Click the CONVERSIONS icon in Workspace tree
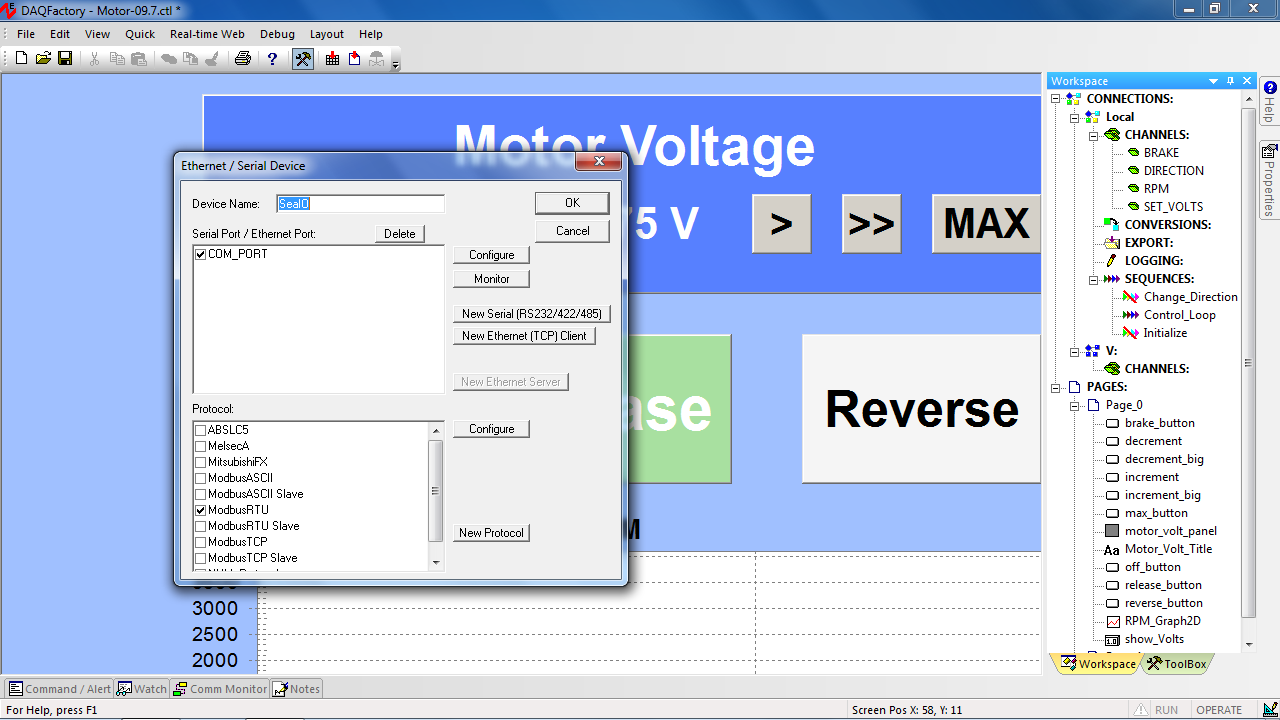 (1111, 225)
